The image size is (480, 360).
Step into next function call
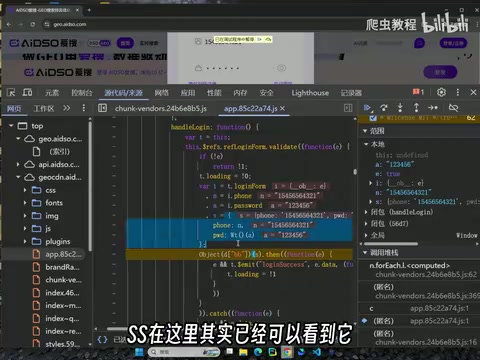click(x=400, y=108)
